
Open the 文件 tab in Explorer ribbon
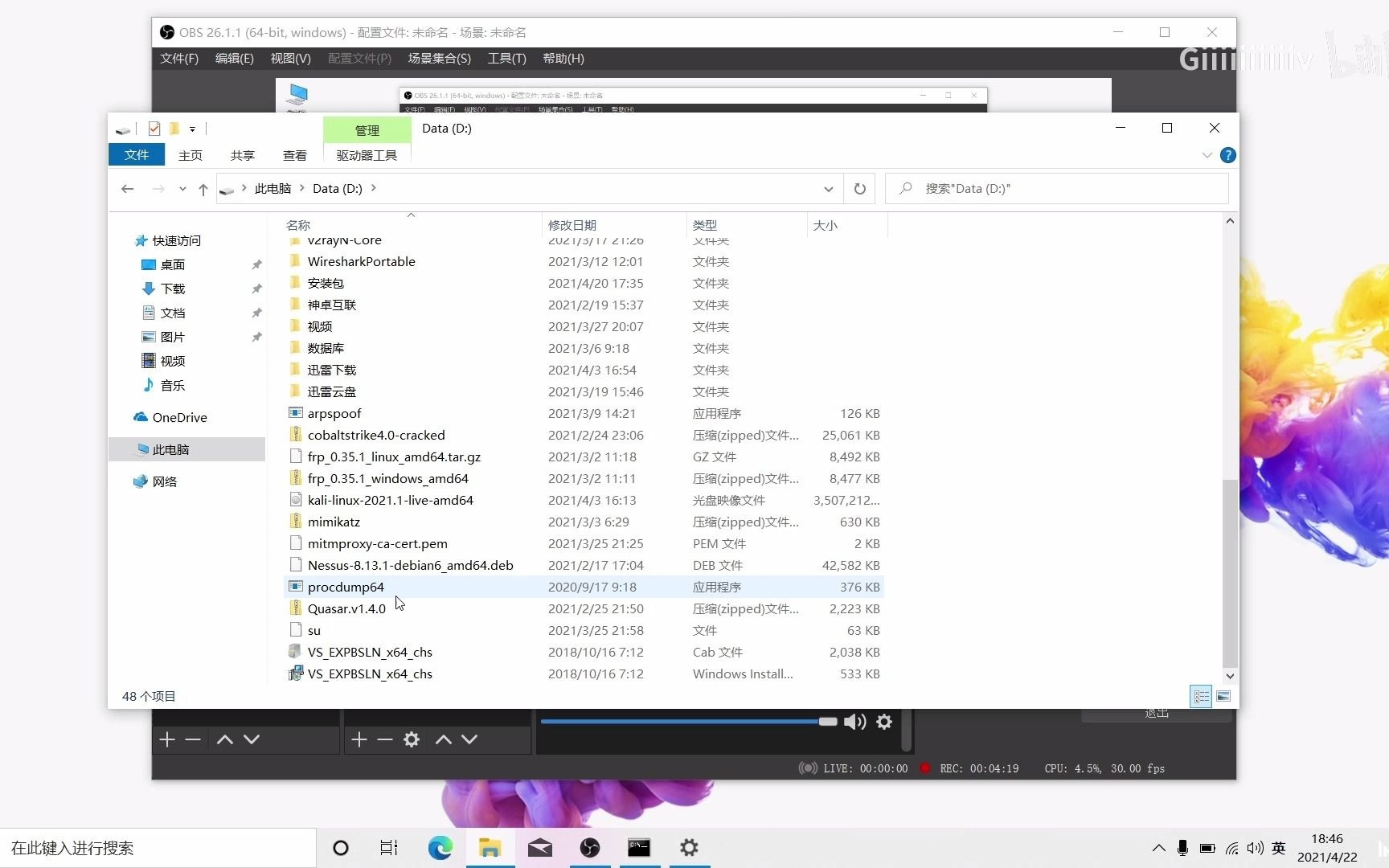137,154
